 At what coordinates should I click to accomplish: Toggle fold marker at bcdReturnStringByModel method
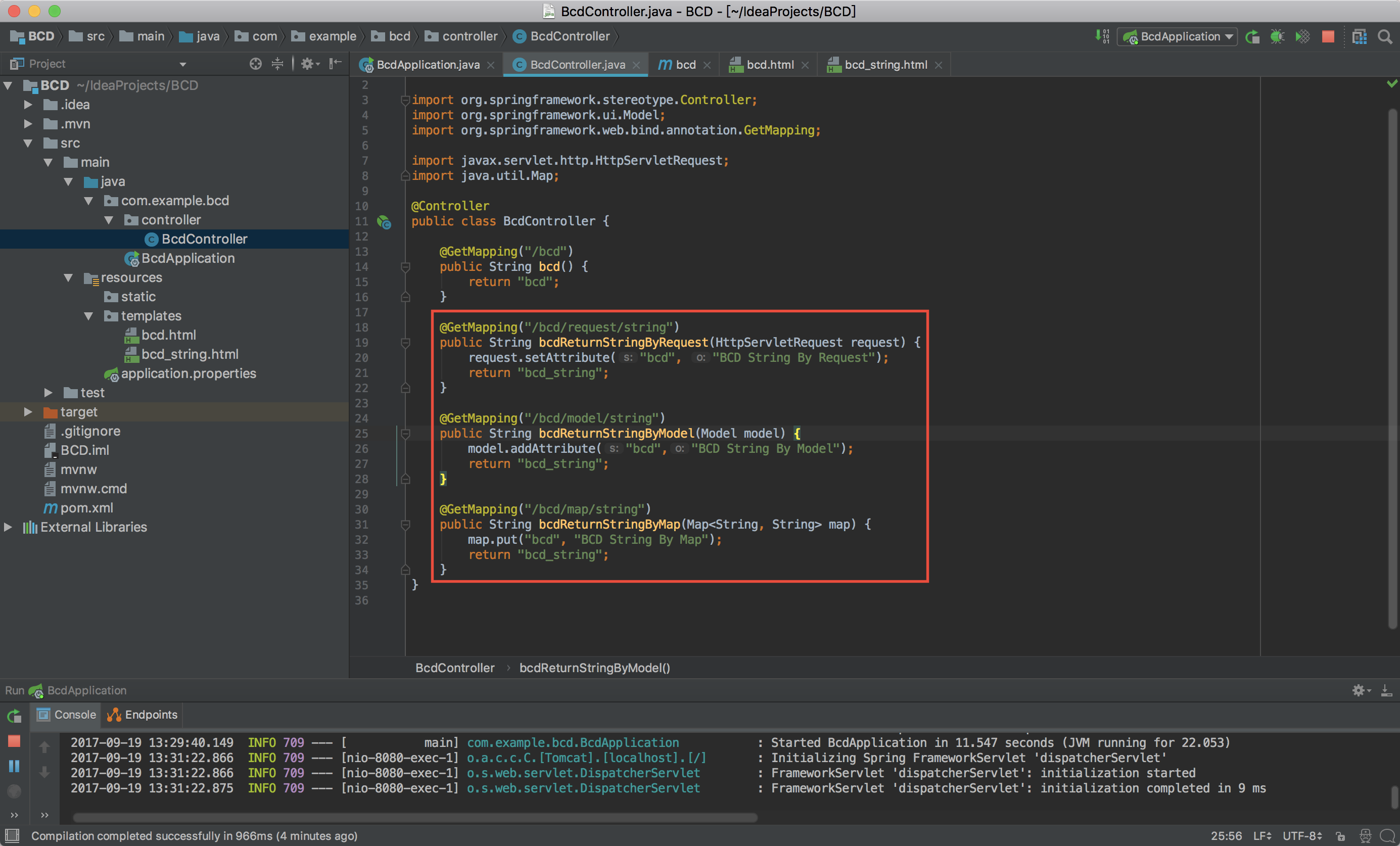[x=406, y=434]
